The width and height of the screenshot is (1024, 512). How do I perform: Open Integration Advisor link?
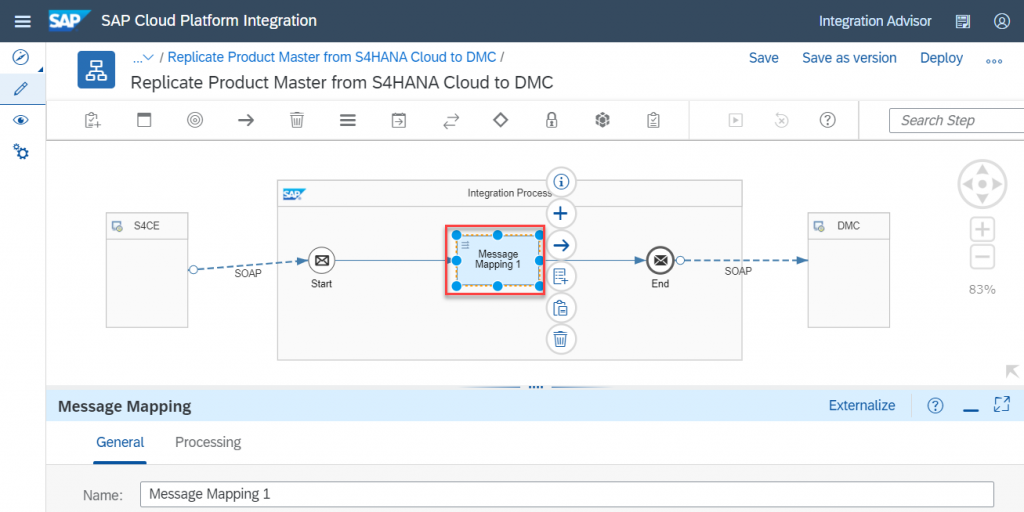point(875,21)
